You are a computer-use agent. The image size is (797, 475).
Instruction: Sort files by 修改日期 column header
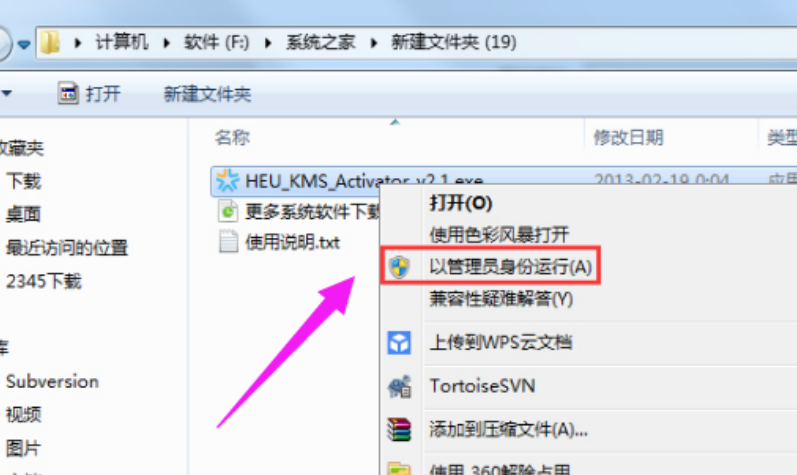click(628, 137)
